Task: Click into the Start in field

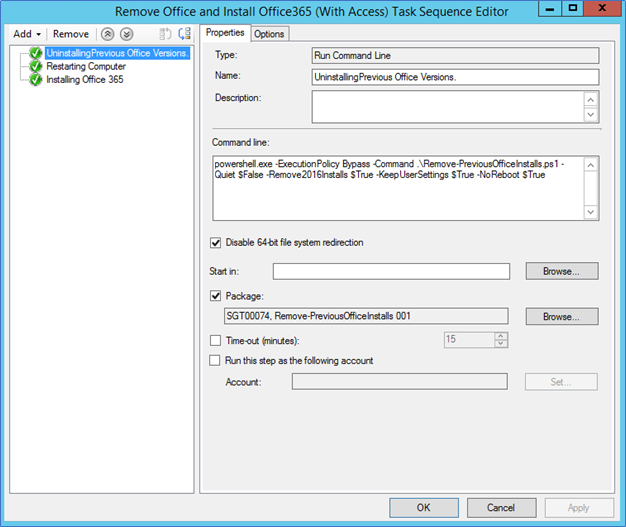Action: pyautogui.click(x=391, y=271)
